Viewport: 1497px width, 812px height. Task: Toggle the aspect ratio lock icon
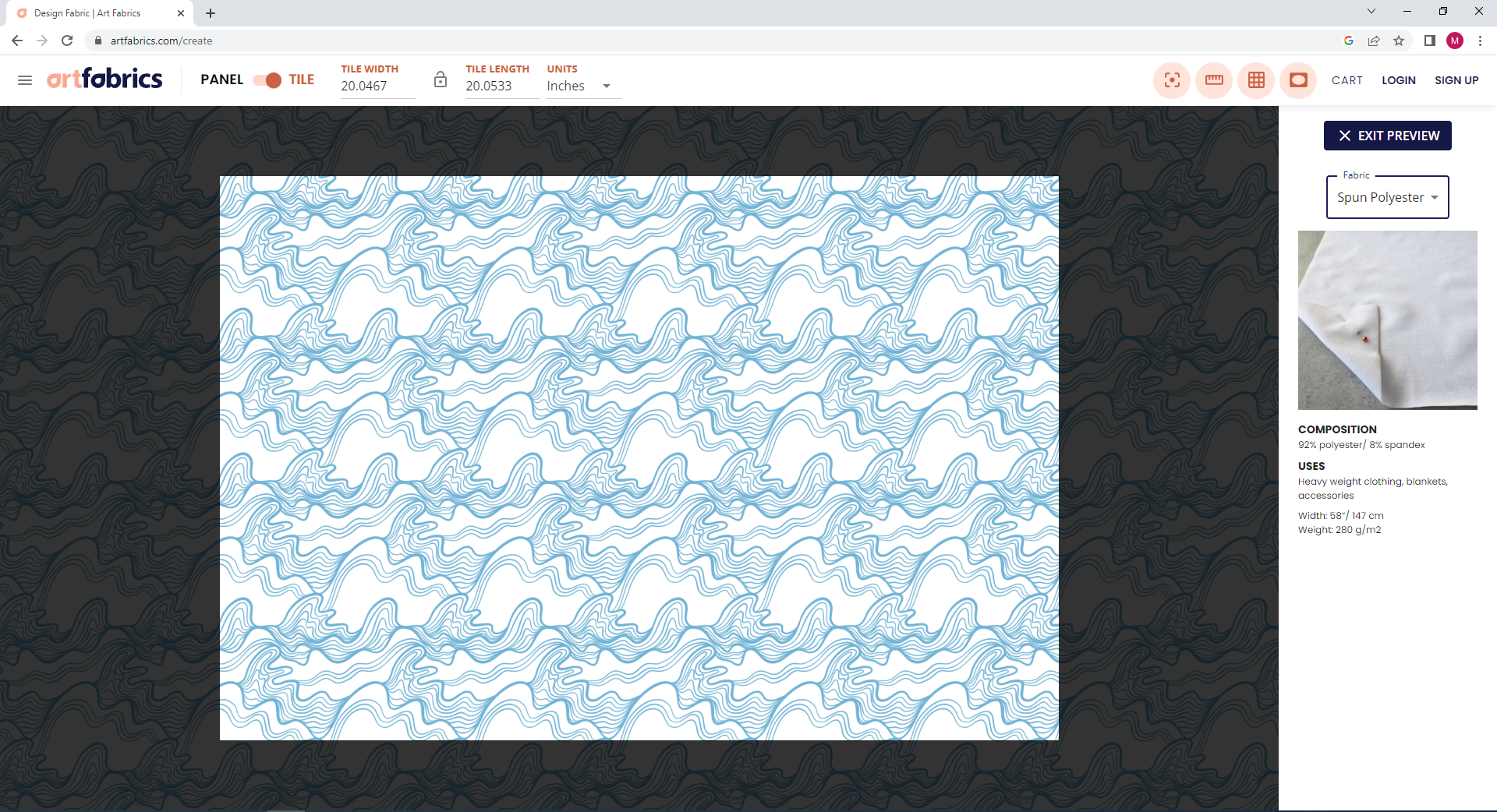pos(441,79)
